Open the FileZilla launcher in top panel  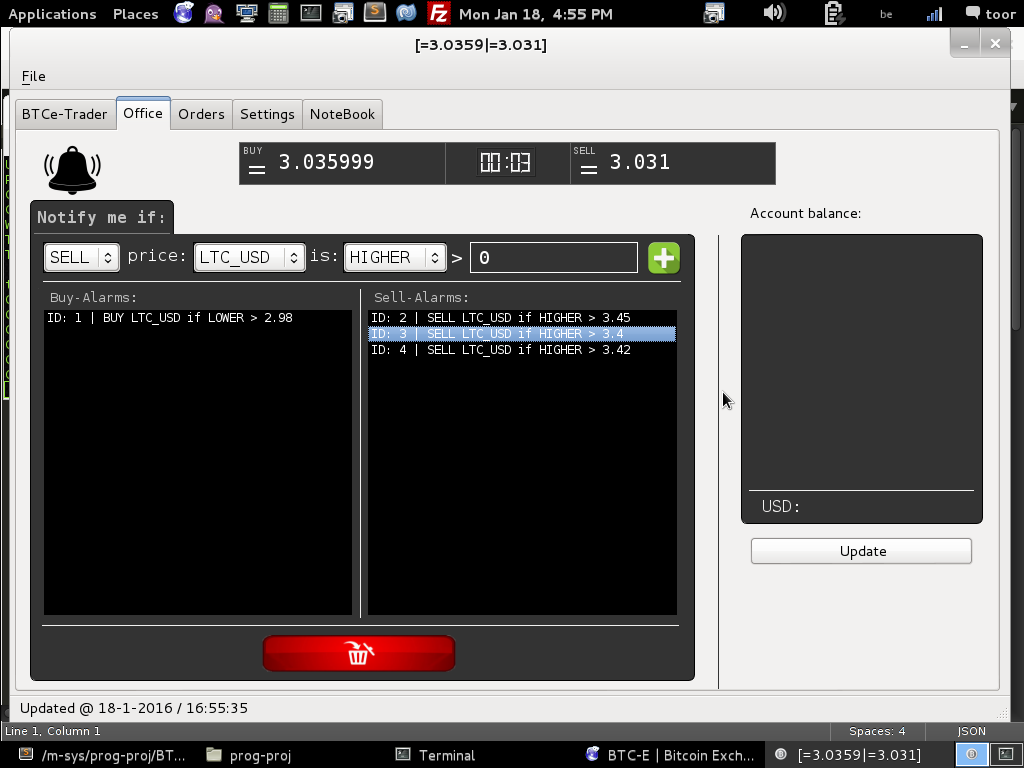click(438, 13)
